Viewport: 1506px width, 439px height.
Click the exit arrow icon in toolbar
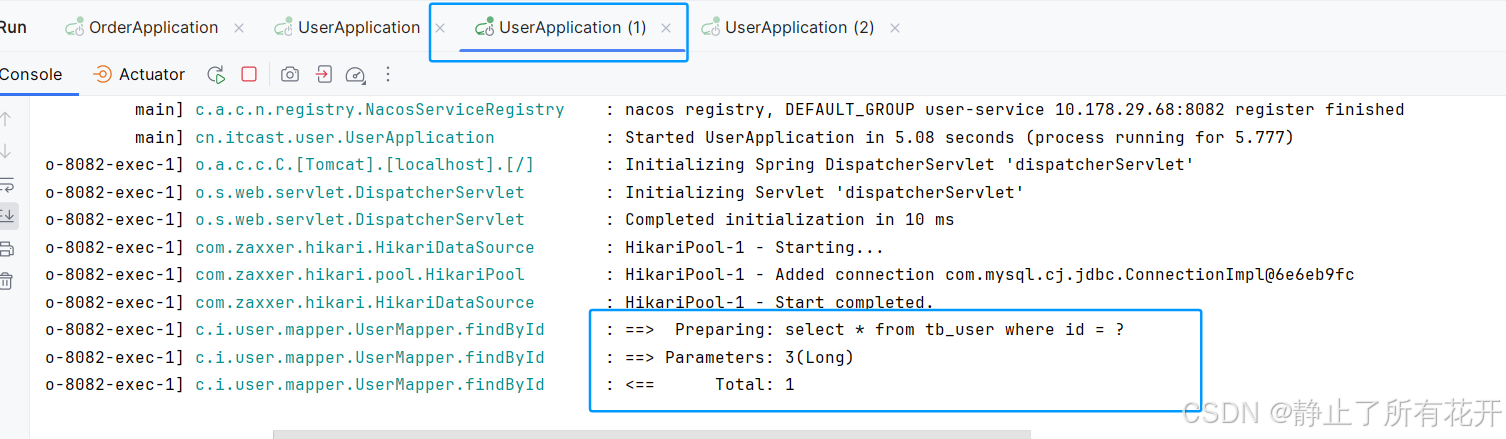[x=323, y=75]
